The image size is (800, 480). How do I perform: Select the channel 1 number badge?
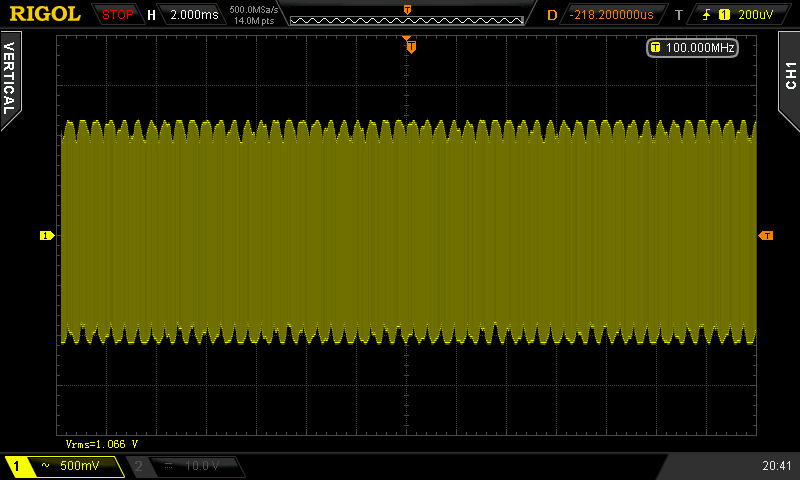[x=16, y=466]
